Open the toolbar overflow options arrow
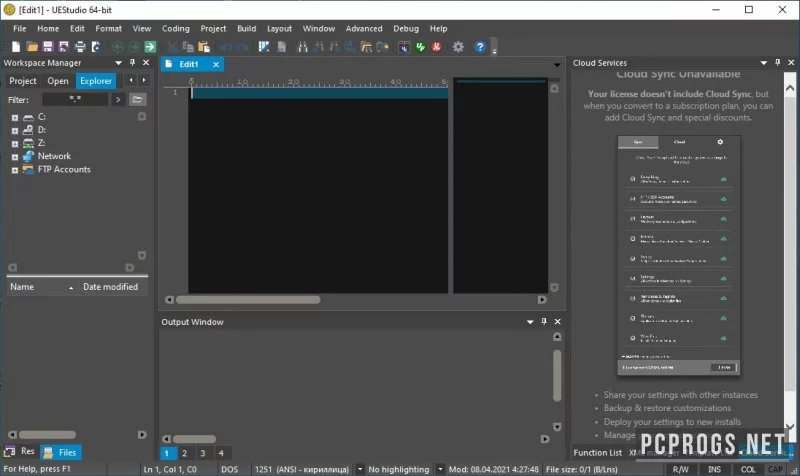The width and height of the screenshot is (800, 476). (494, 47)
